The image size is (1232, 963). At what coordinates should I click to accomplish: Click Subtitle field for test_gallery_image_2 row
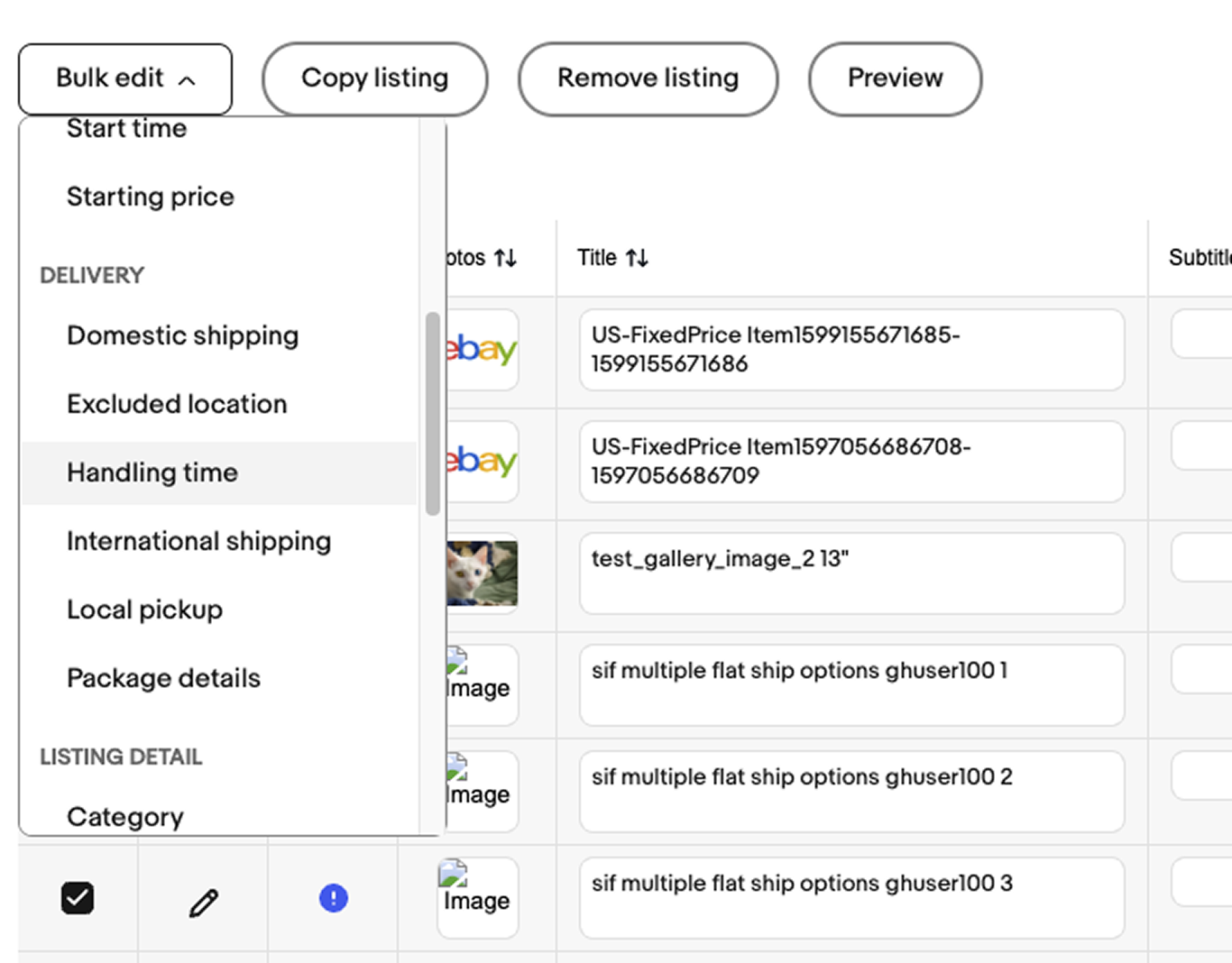[1201, 557]
